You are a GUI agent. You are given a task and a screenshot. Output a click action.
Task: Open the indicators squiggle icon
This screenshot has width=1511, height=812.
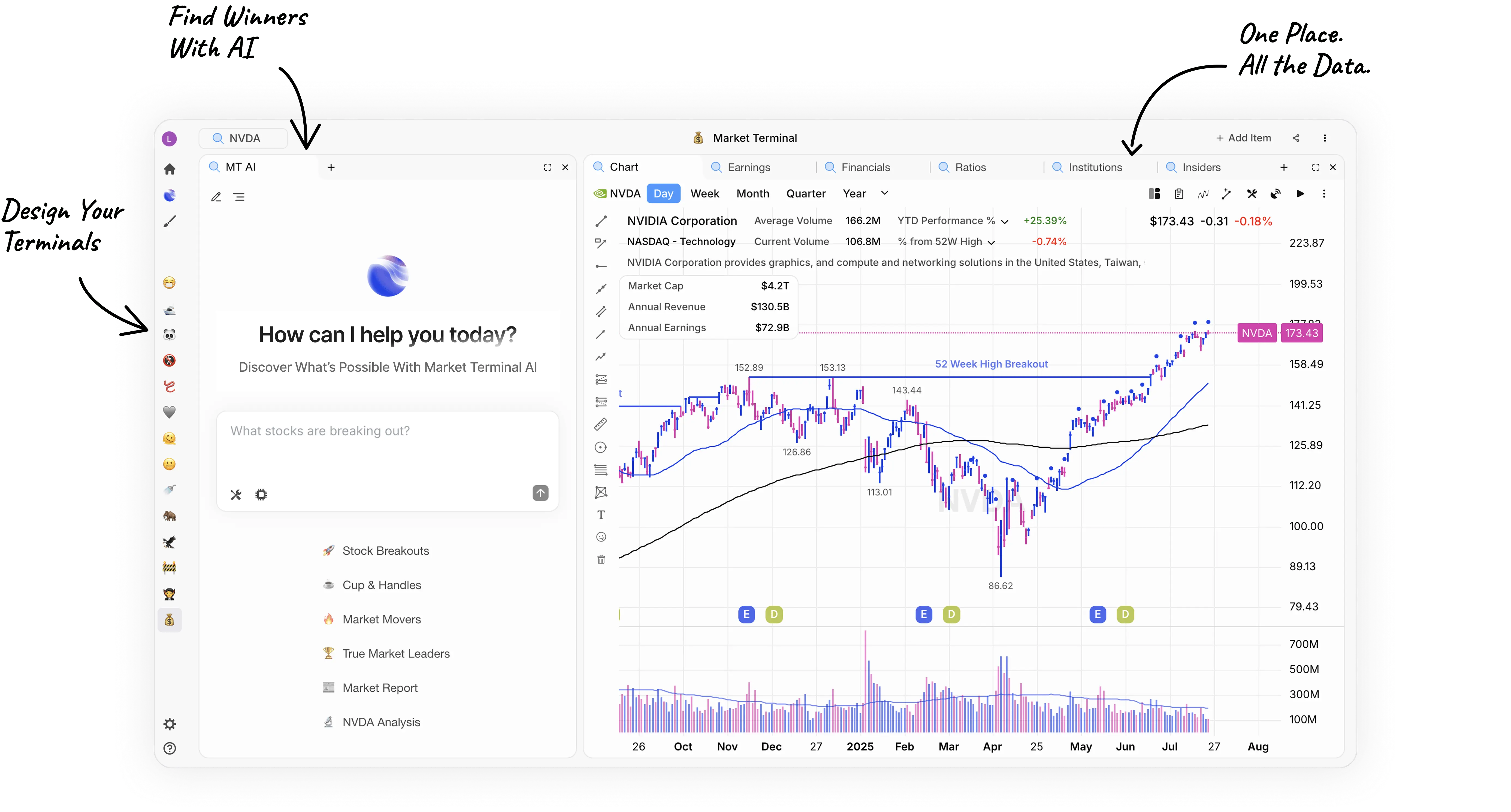(x=1203, y=193)
